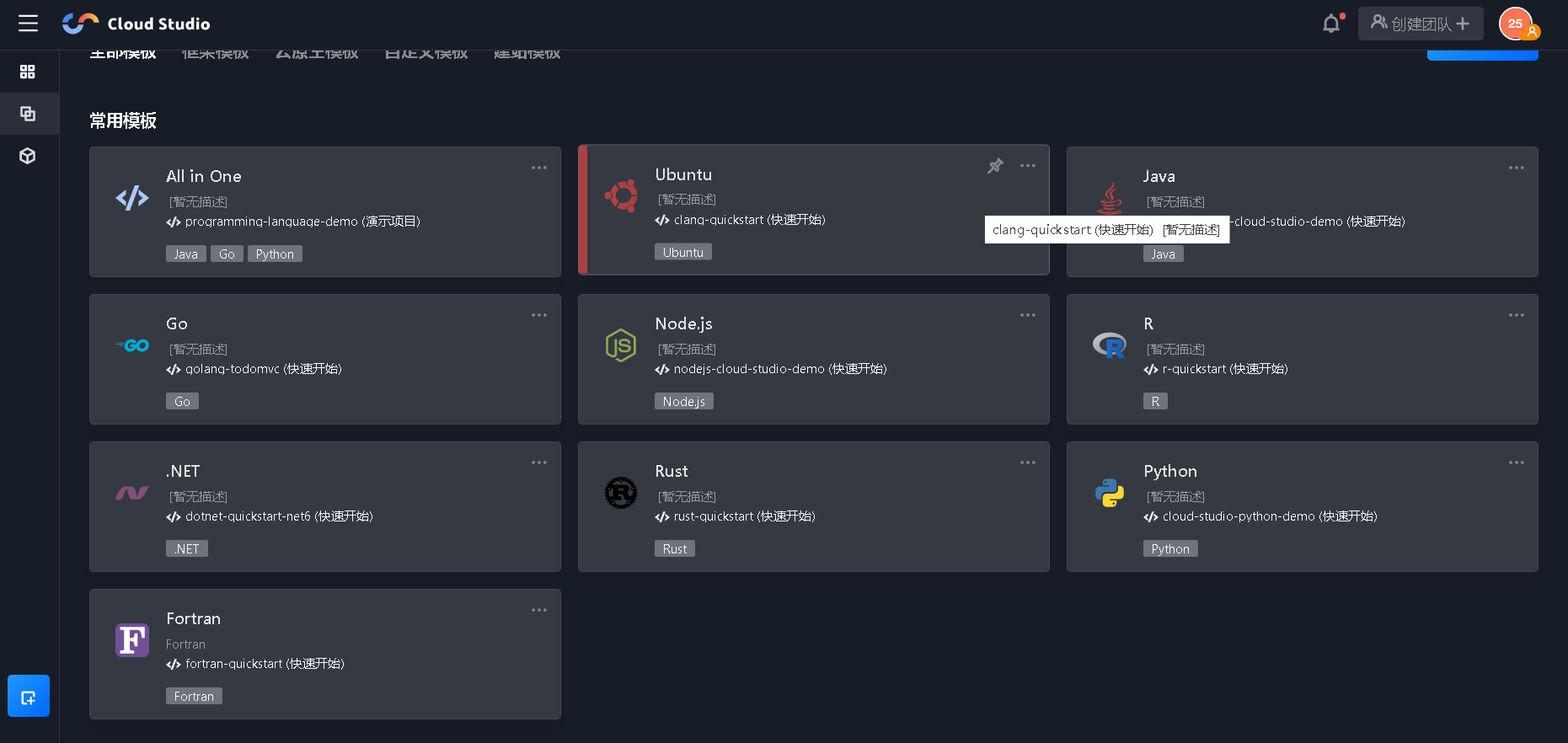1568x743 pixels.
Task: Open the cube icon in the left sidebar
Action: (x=28, y=156)
